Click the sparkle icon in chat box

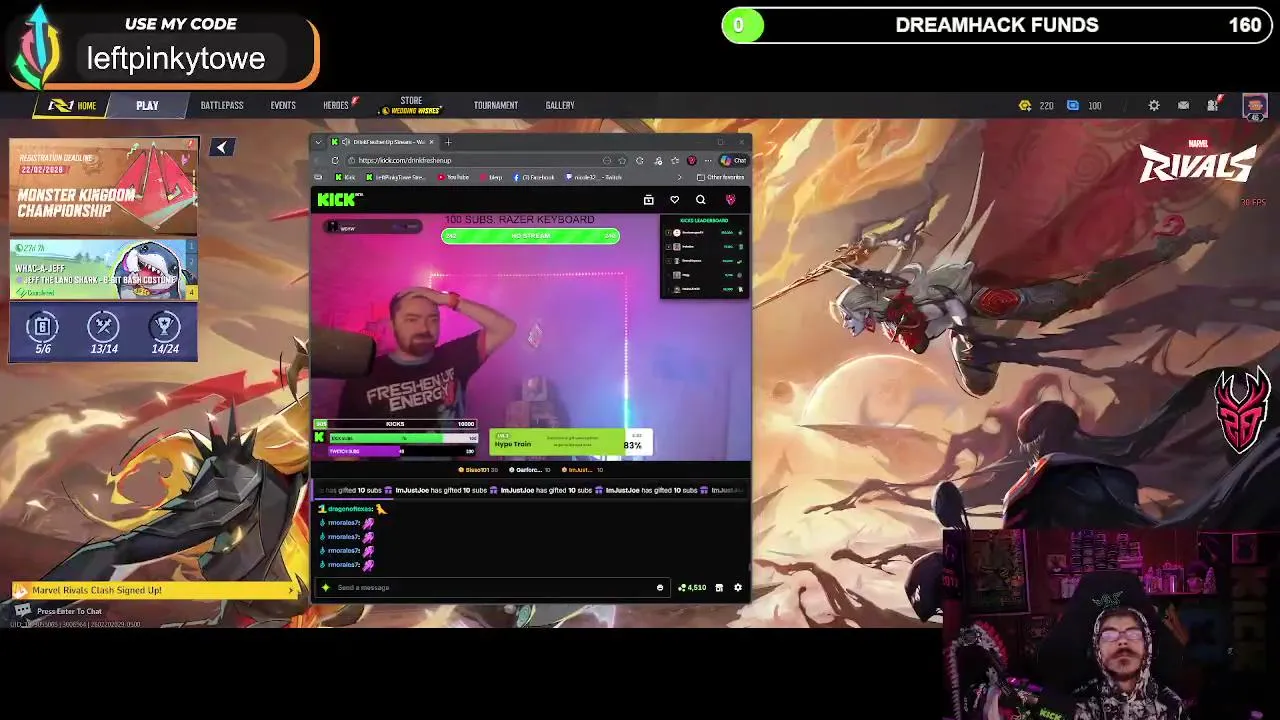click(326, 587)
